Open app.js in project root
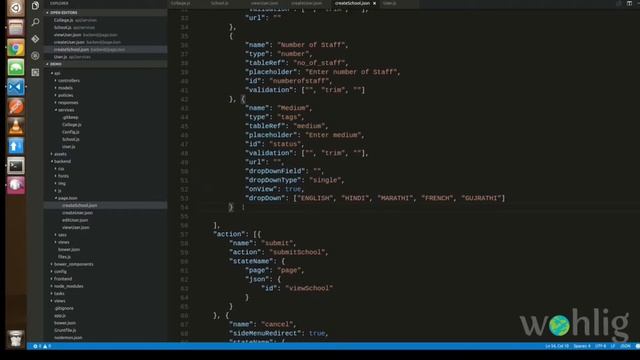Screen dimensions: 640x360 60,316
